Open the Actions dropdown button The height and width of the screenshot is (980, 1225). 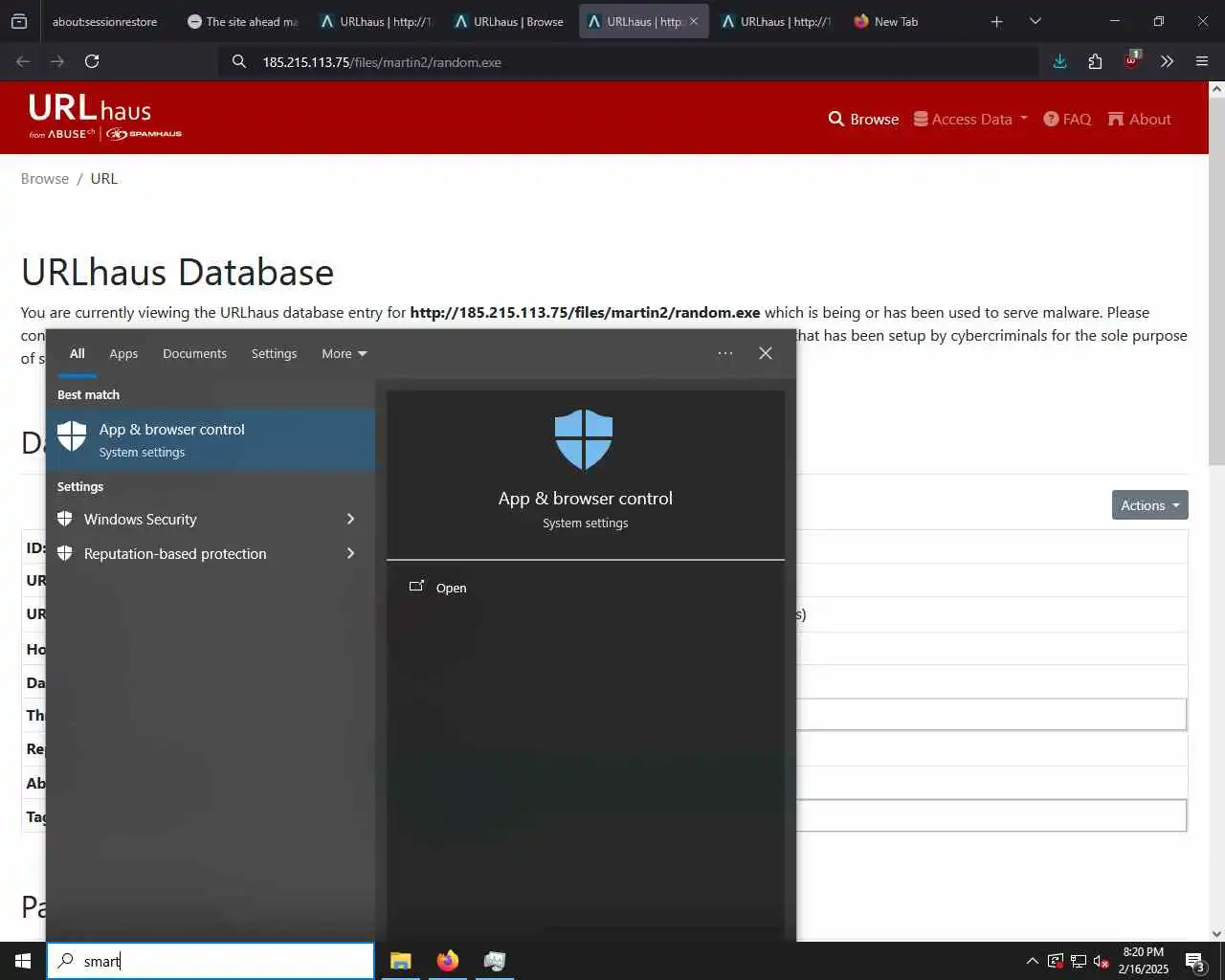pyautogui.click(x=1149, y=505)
